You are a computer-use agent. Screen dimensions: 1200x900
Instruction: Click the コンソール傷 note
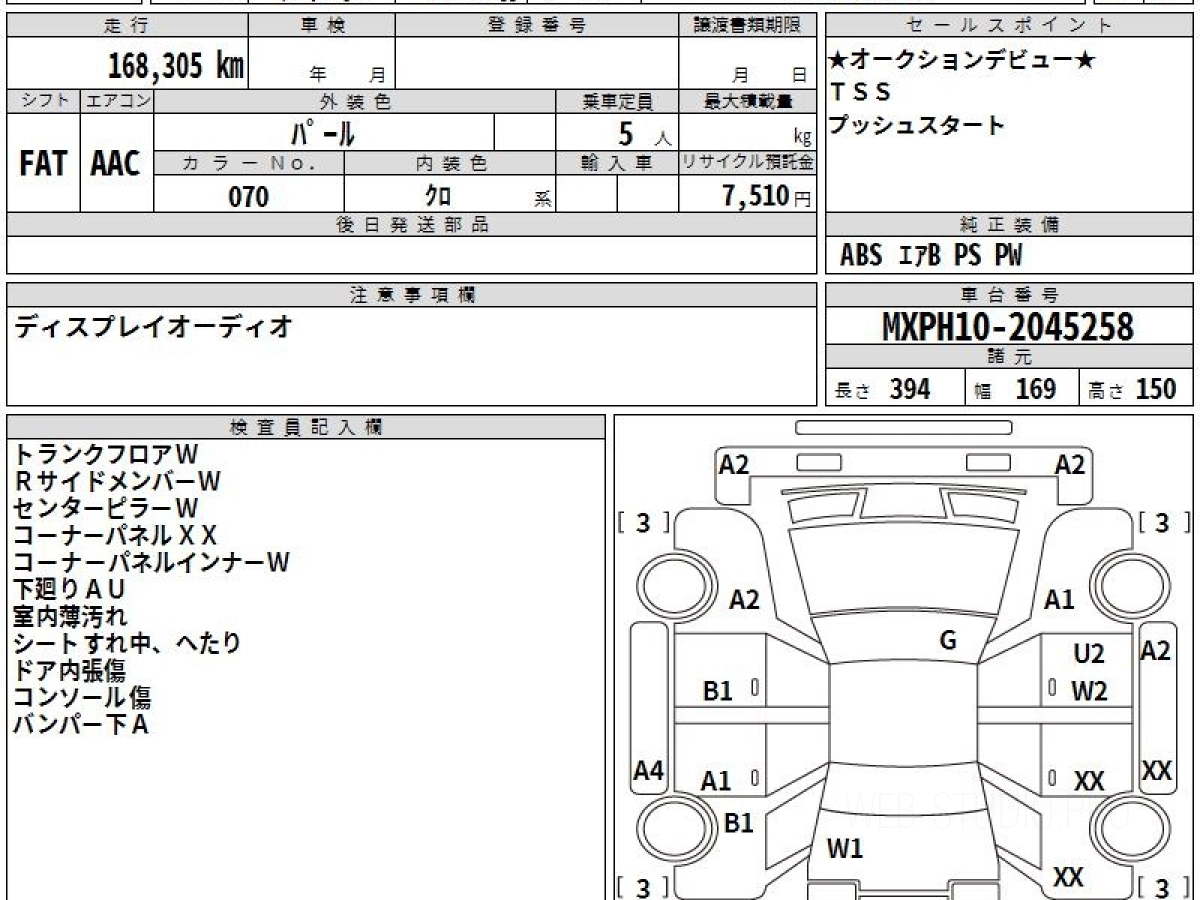point(82,697)
